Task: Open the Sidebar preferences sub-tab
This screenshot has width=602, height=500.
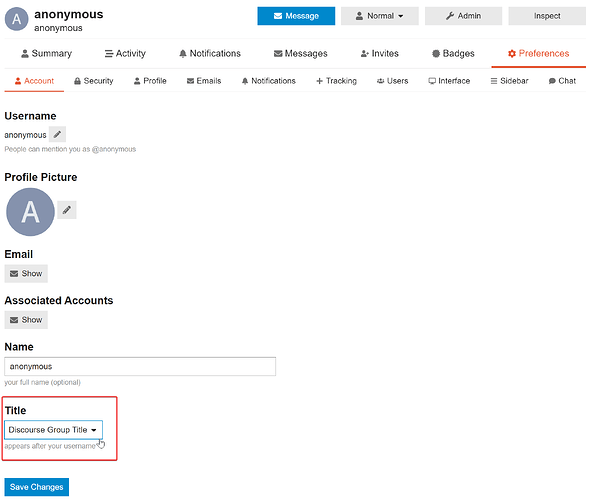Action: 509,81
